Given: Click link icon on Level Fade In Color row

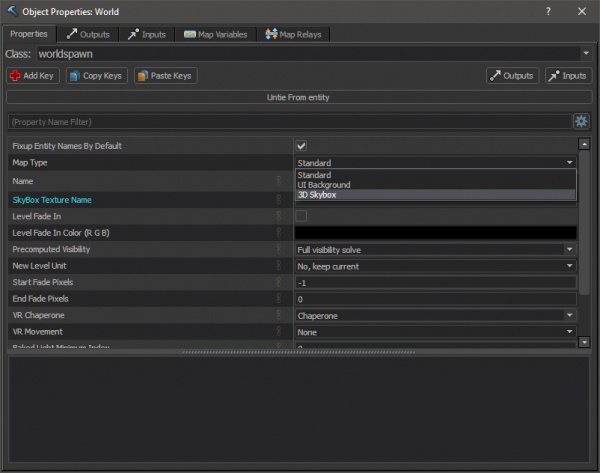Looking at the screenshot, I should pyautogui.click(x=279, y=232).
